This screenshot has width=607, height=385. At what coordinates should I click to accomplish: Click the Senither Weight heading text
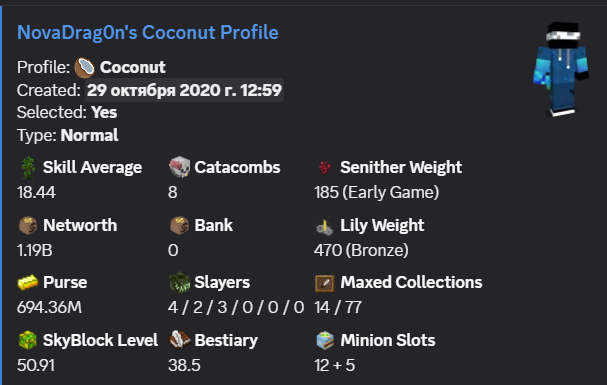coord(401,167)
